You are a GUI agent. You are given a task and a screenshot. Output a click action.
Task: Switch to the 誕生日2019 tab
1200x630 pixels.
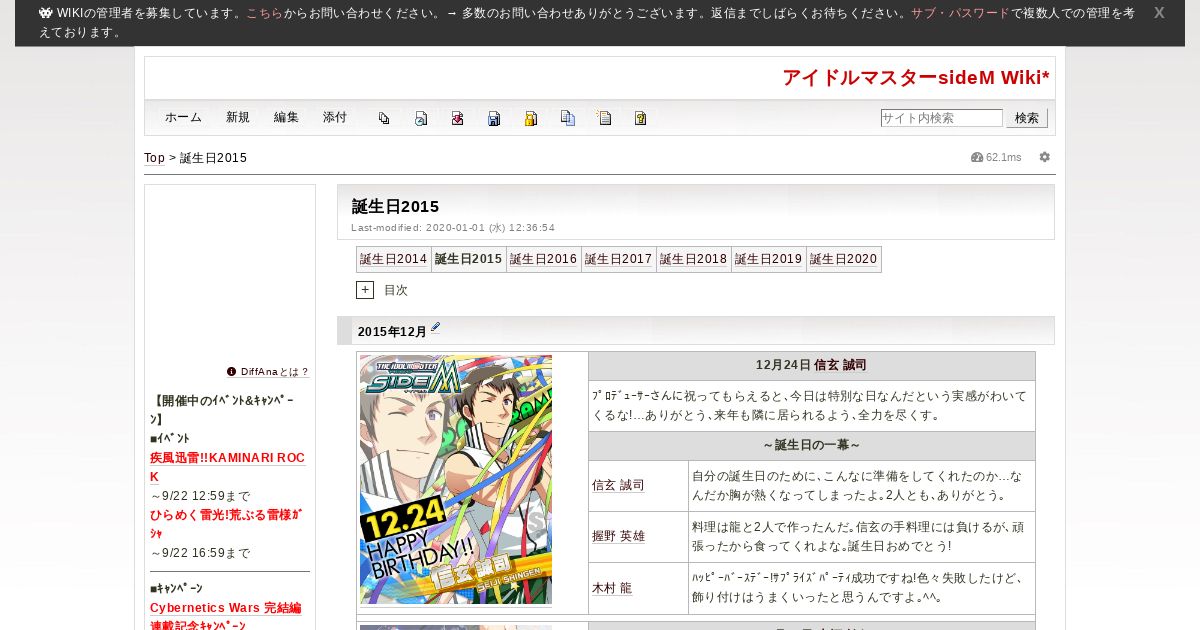point(769,259)
